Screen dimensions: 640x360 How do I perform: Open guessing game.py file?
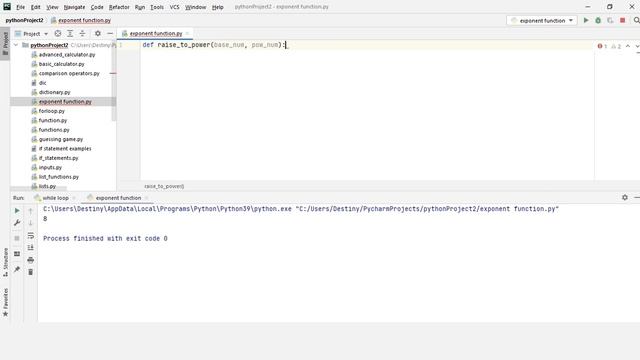tap(60, 139)
